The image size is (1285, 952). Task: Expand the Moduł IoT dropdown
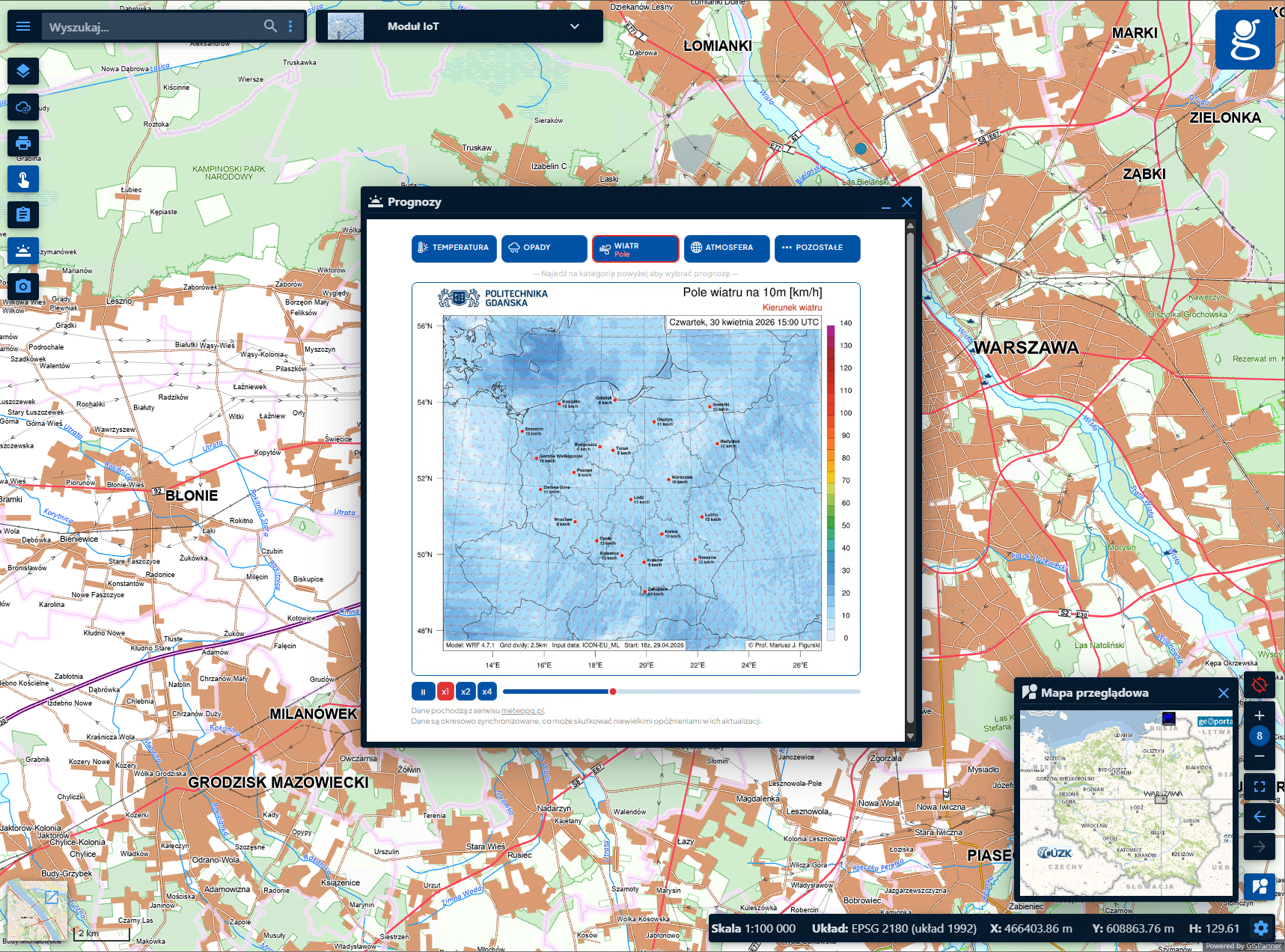[x=574, y=26]
